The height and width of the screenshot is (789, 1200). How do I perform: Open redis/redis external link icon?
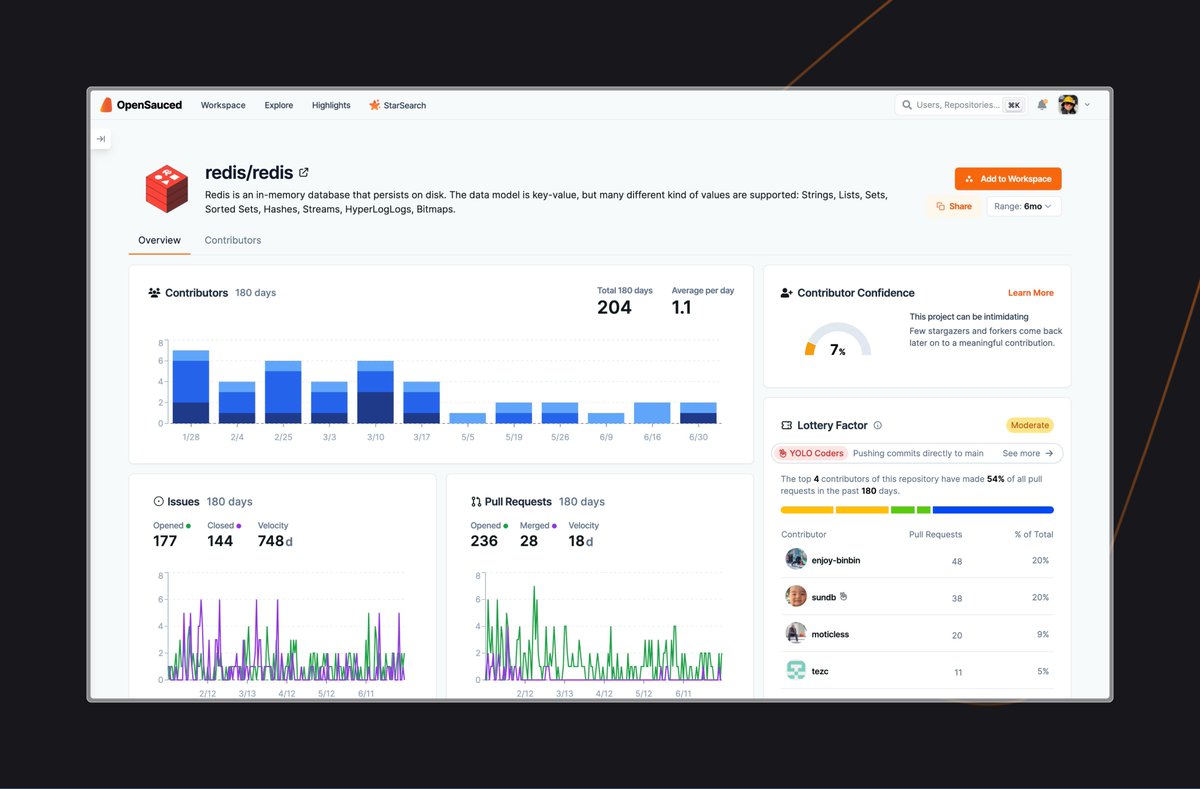(x=304, y=173)
